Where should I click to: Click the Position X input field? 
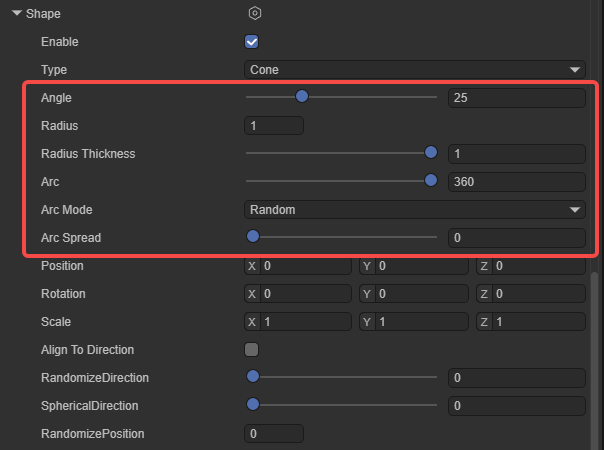tap(306, 266)
